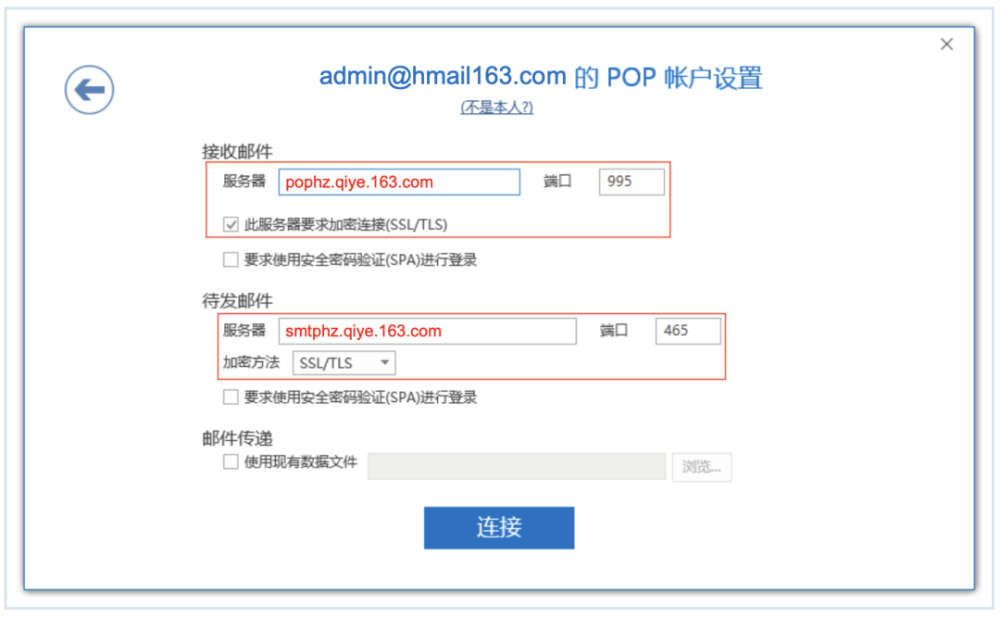This screenshot has width=1000, height=618.
Task: Focus the incoming server field pophz.qiye.163.com
Action: [399, 182]
